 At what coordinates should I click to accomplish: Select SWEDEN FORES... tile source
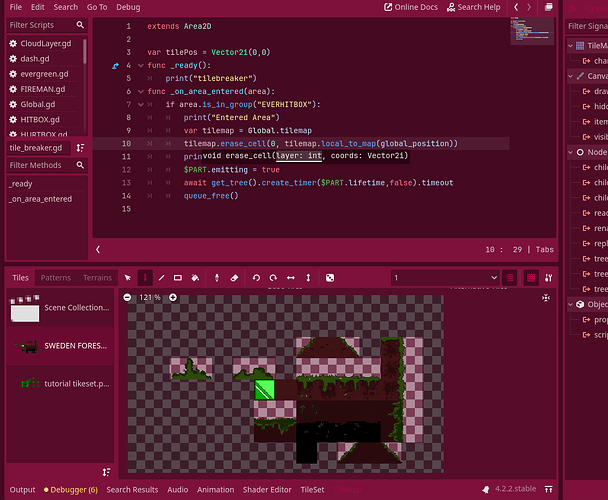click(x=60, y=346)
